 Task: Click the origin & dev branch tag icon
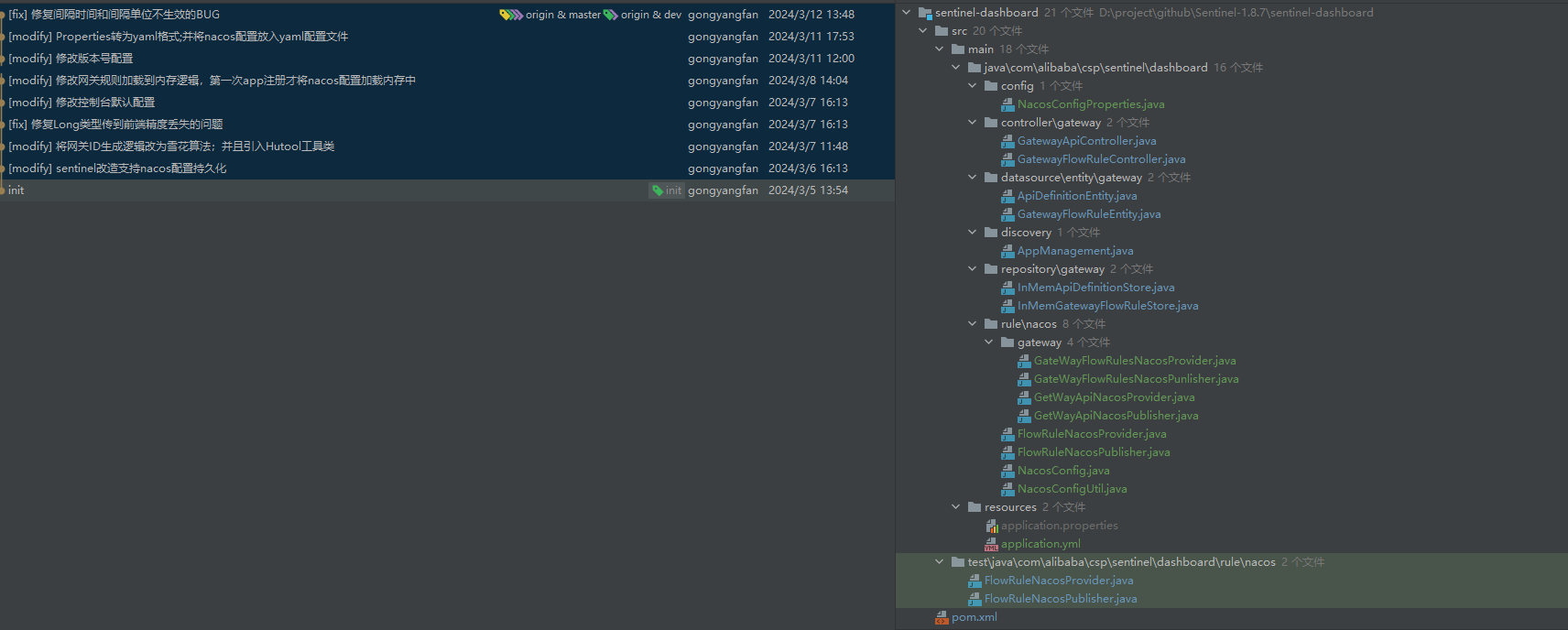point(611,15)
